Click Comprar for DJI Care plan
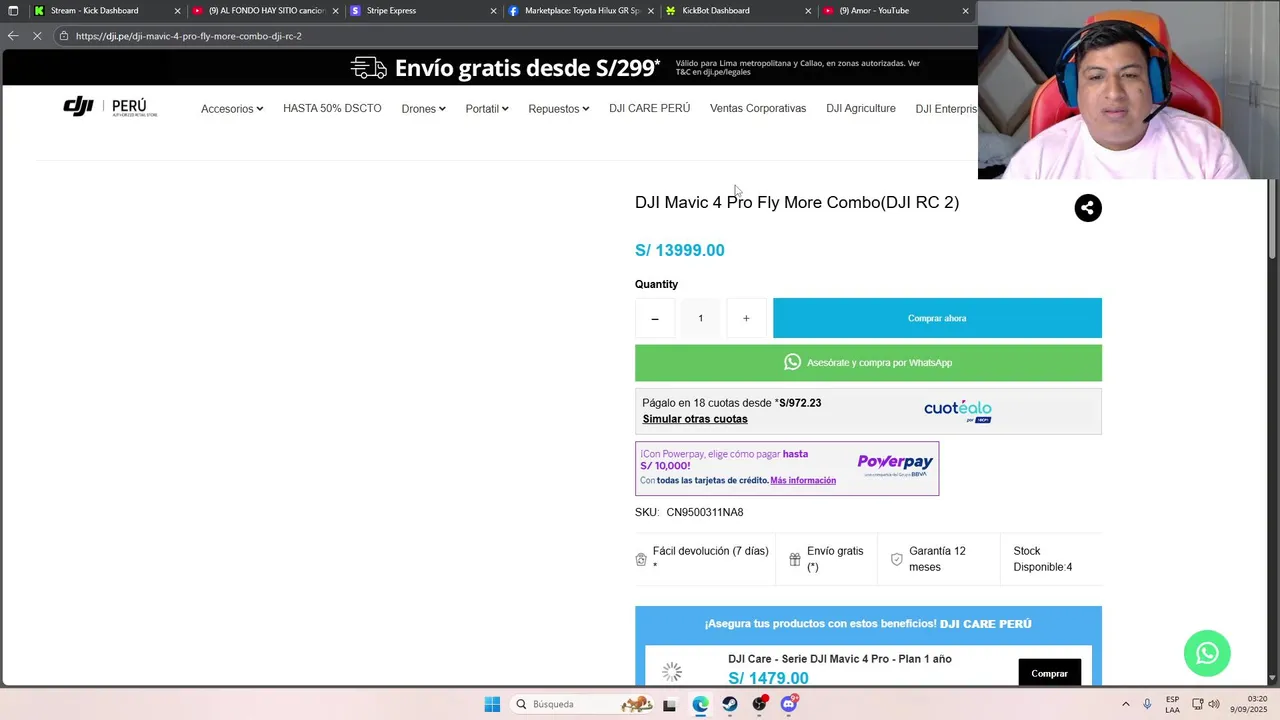This screenshot has width=1280, height=720. pos(1049,673)
